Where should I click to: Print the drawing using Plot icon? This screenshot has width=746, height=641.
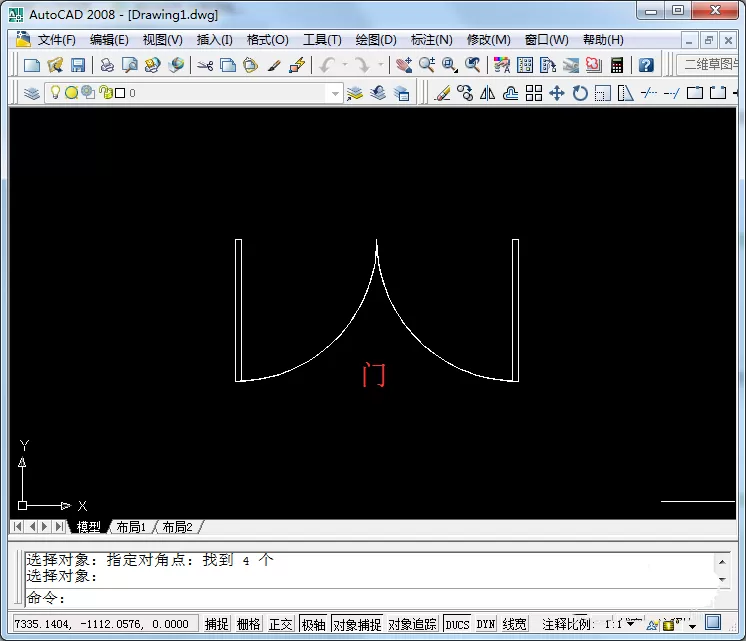tap(107, 65)
